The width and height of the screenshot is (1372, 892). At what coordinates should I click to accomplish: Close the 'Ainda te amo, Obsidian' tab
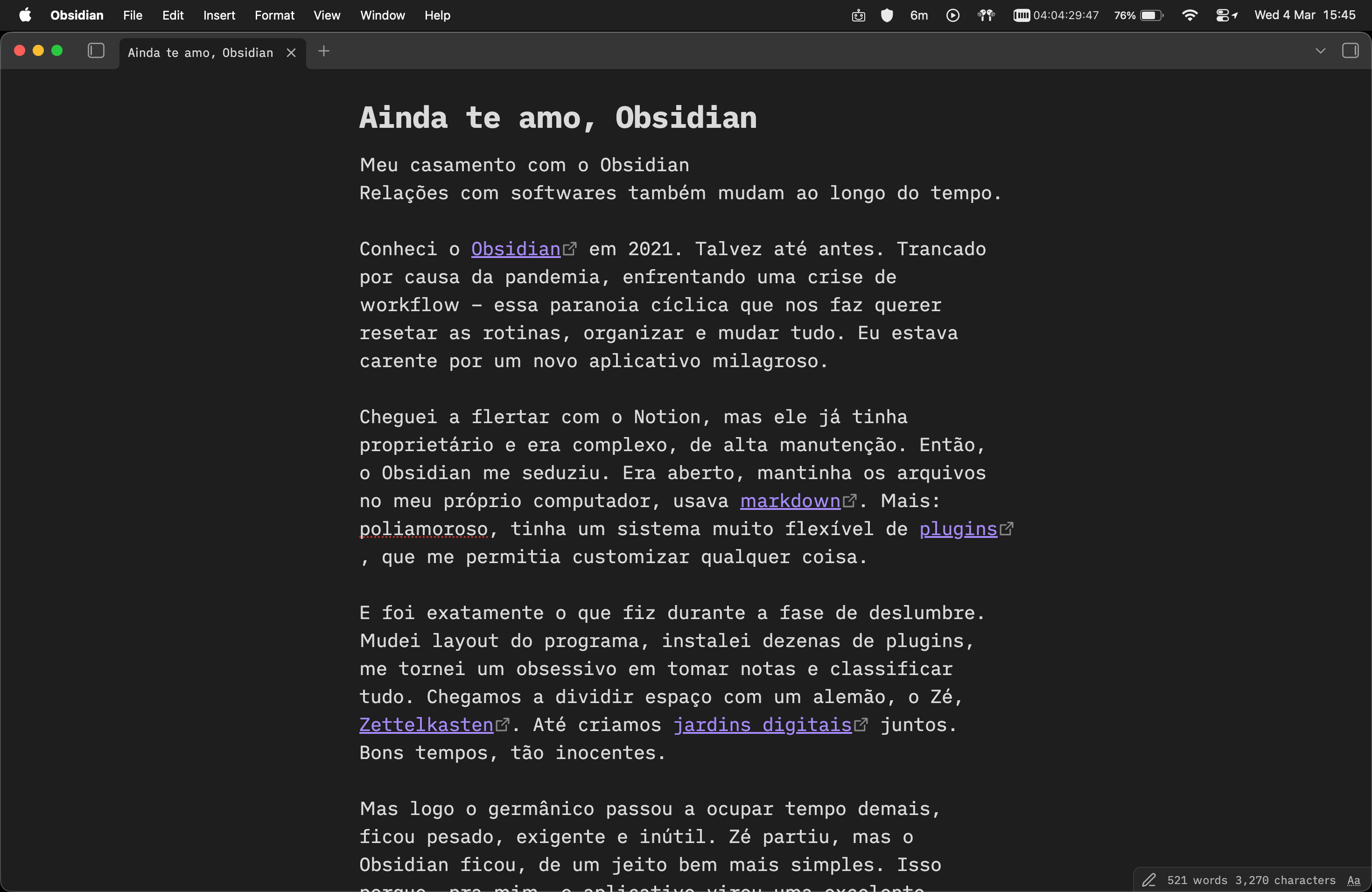(x=291, y=52)
